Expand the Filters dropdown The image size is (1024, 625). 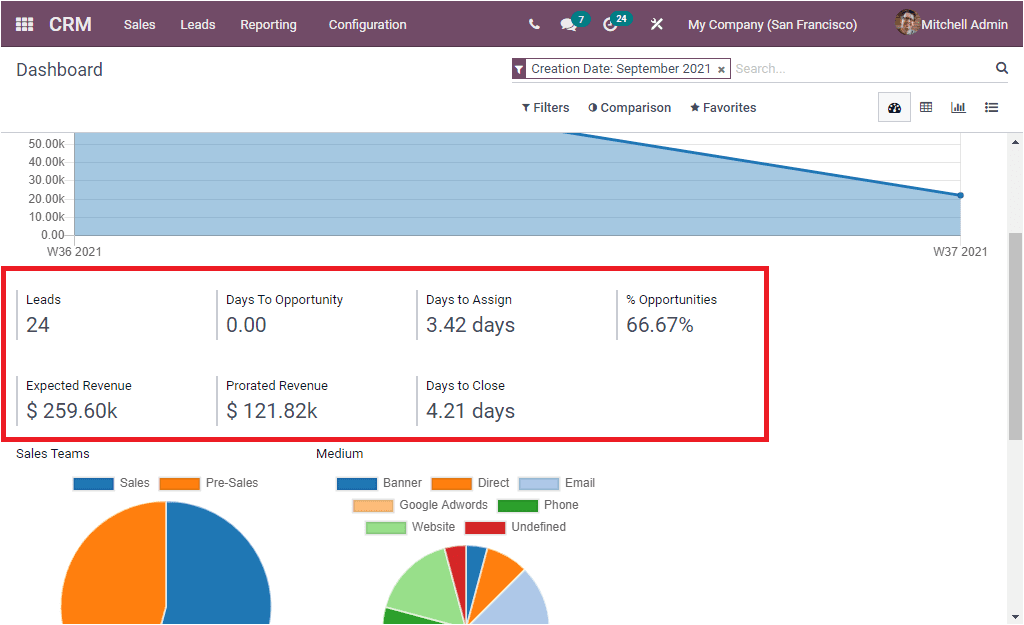[x=545, y=107]
